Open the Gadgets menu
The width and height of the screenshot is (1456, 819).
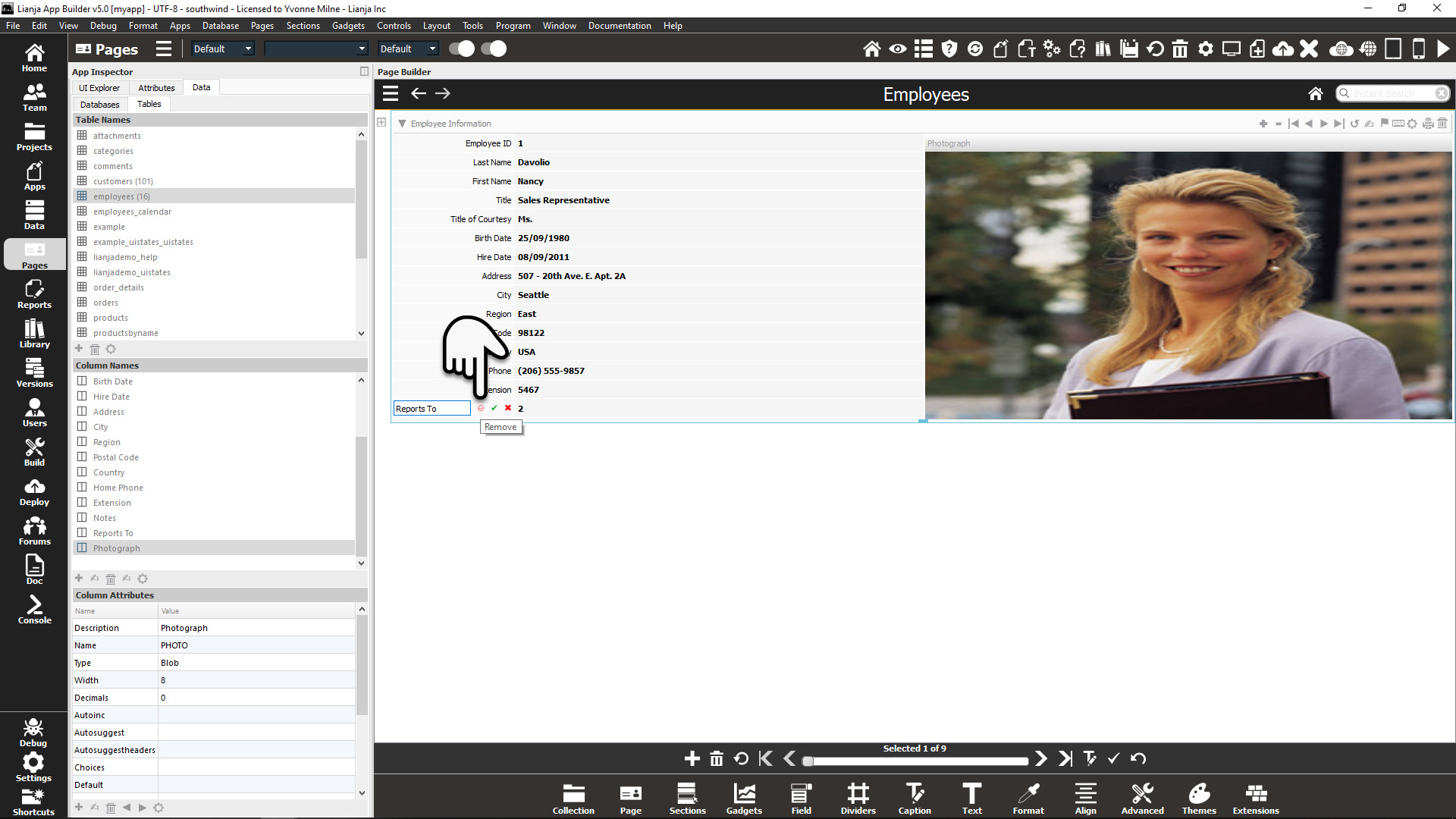tap(348, 25)
